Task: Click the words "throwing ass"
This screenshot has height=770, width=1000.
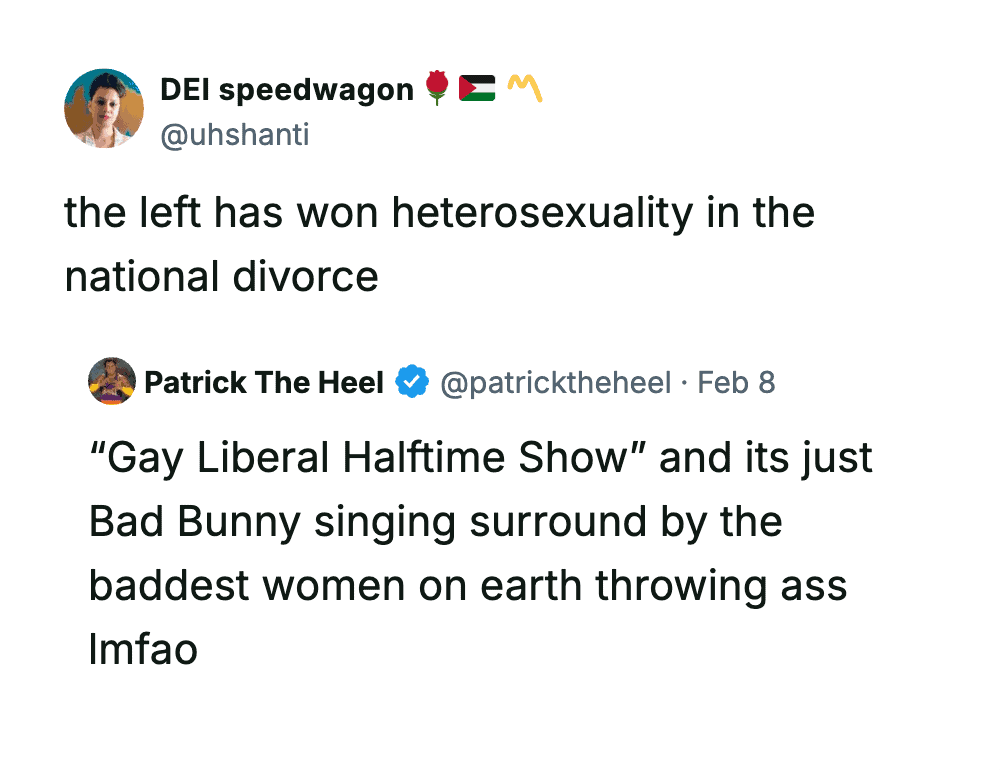Action: tap(721, 586)
